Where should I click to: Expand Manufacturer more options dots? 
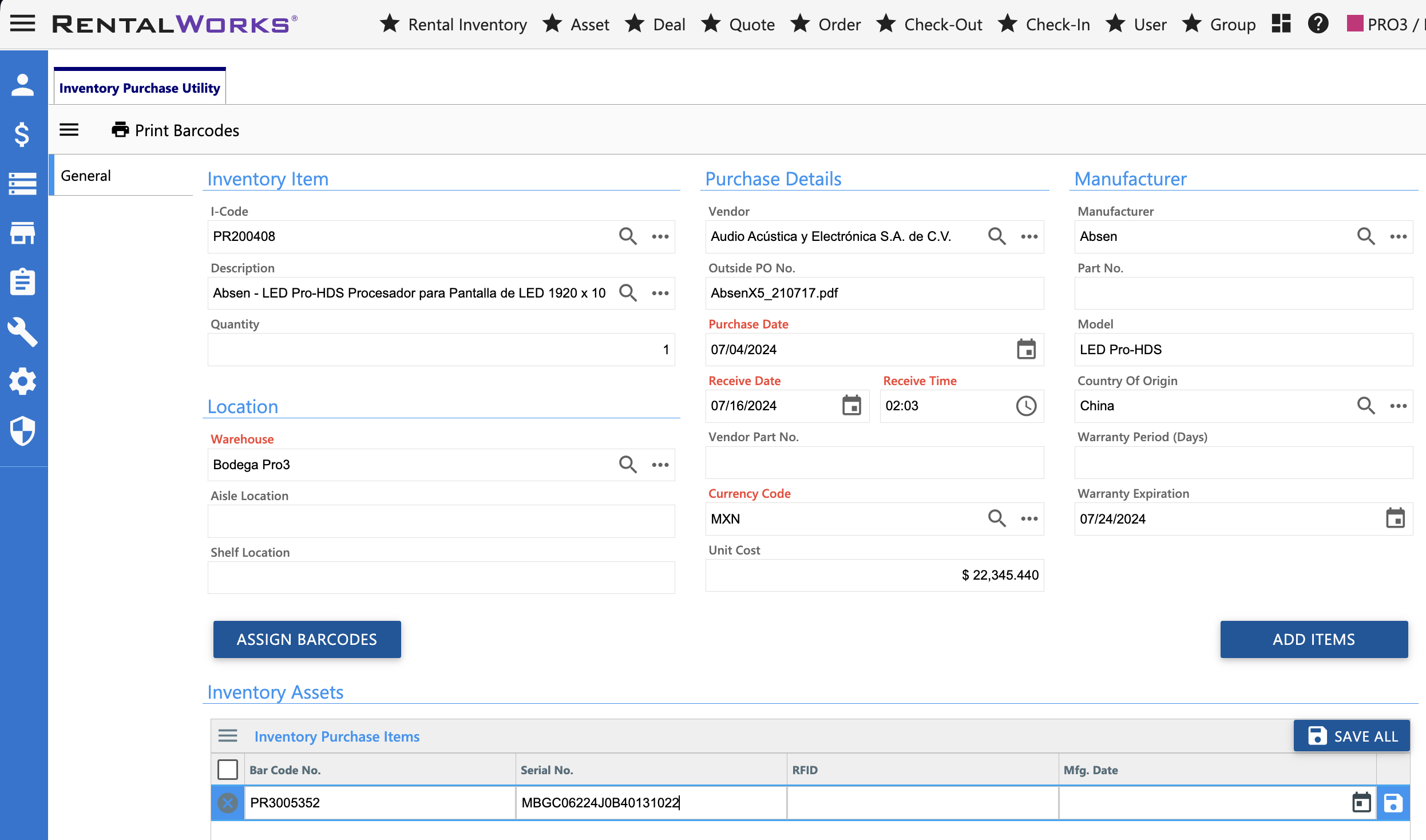pyautogui.click(x=1398, y=236)
